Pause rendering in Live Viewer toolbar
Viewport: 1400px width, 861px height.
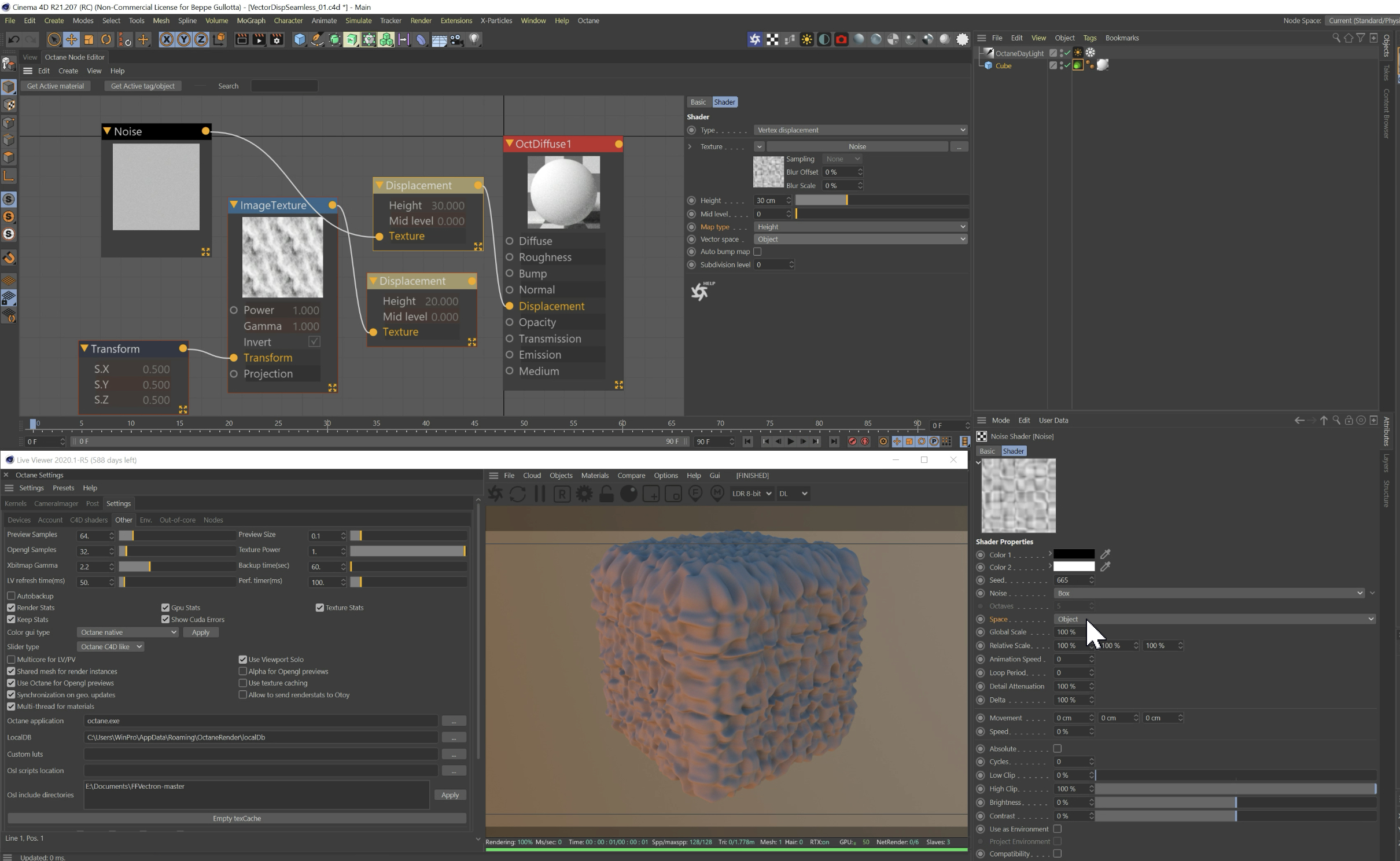click(x=540, y=494)
